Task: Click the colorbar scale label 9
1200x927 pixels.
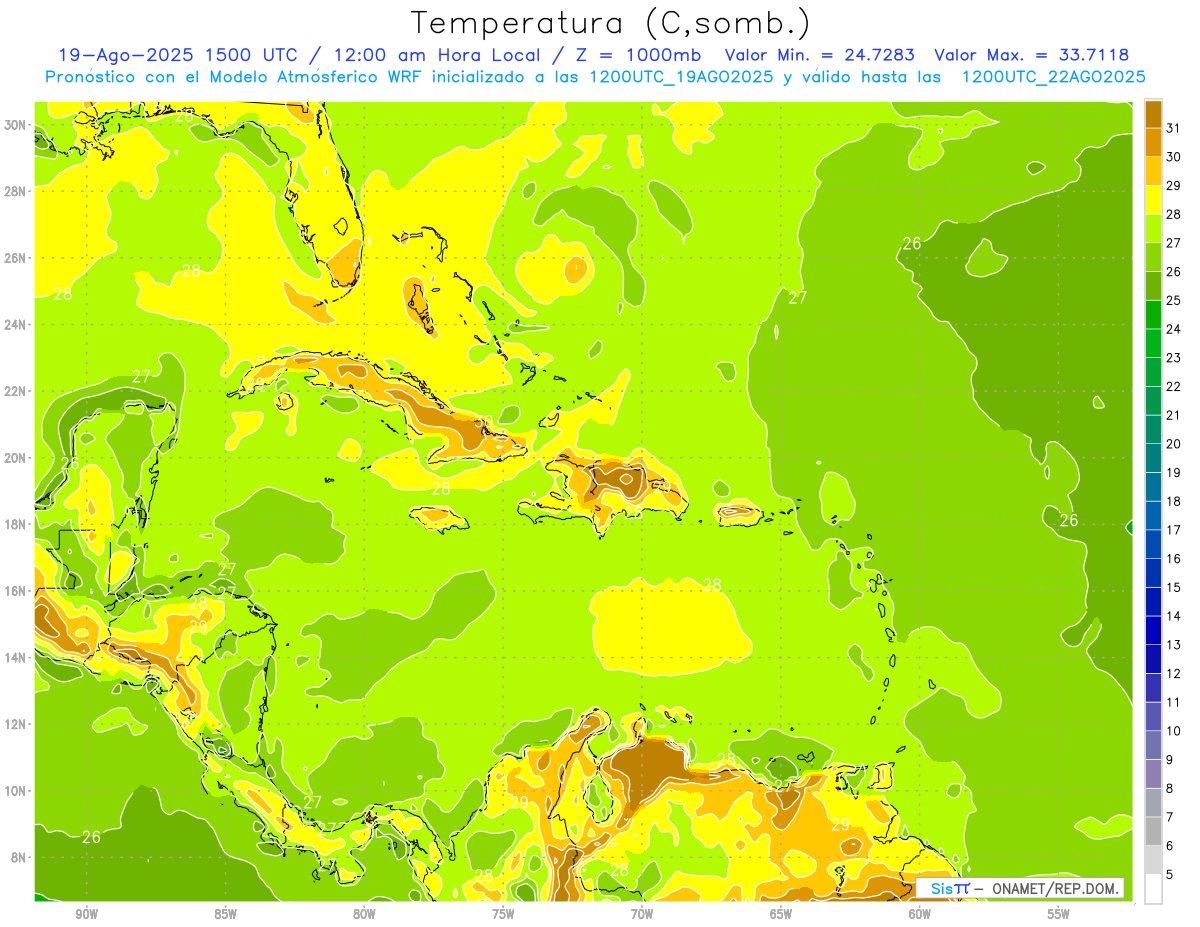Action: click(1170, 760)
